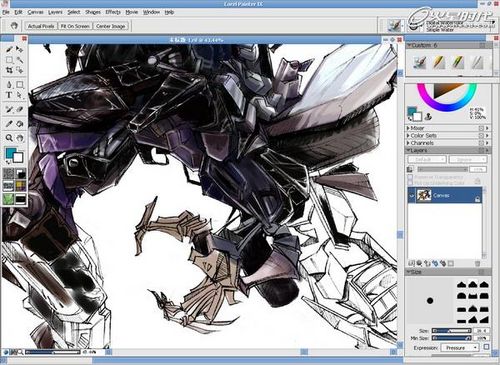Toggle Preserve Transparency checkbox
500x365 pixels.
[x=410, y=177]
